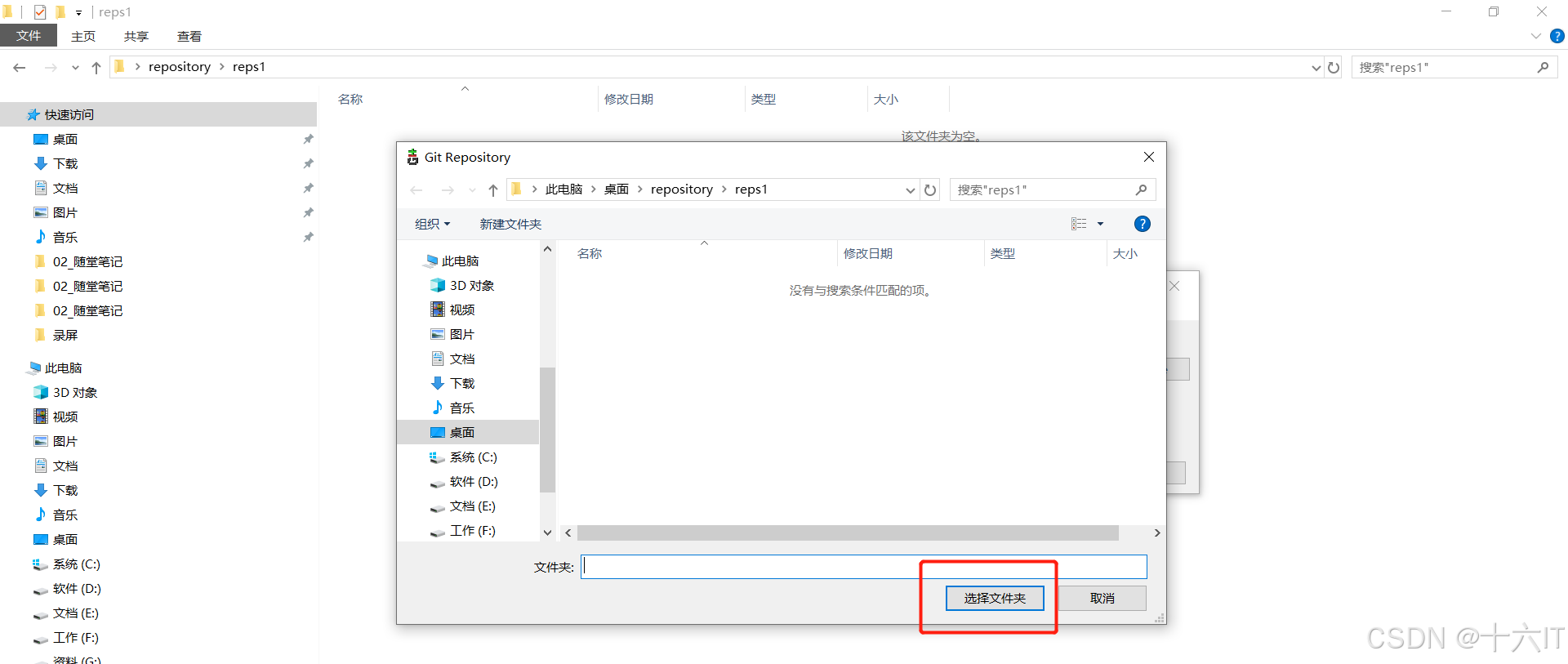Click Explorer up-one-level arrow
The height and width of the screenshot is (664, 1568).
pyautogui.click(x=96, y=67)
